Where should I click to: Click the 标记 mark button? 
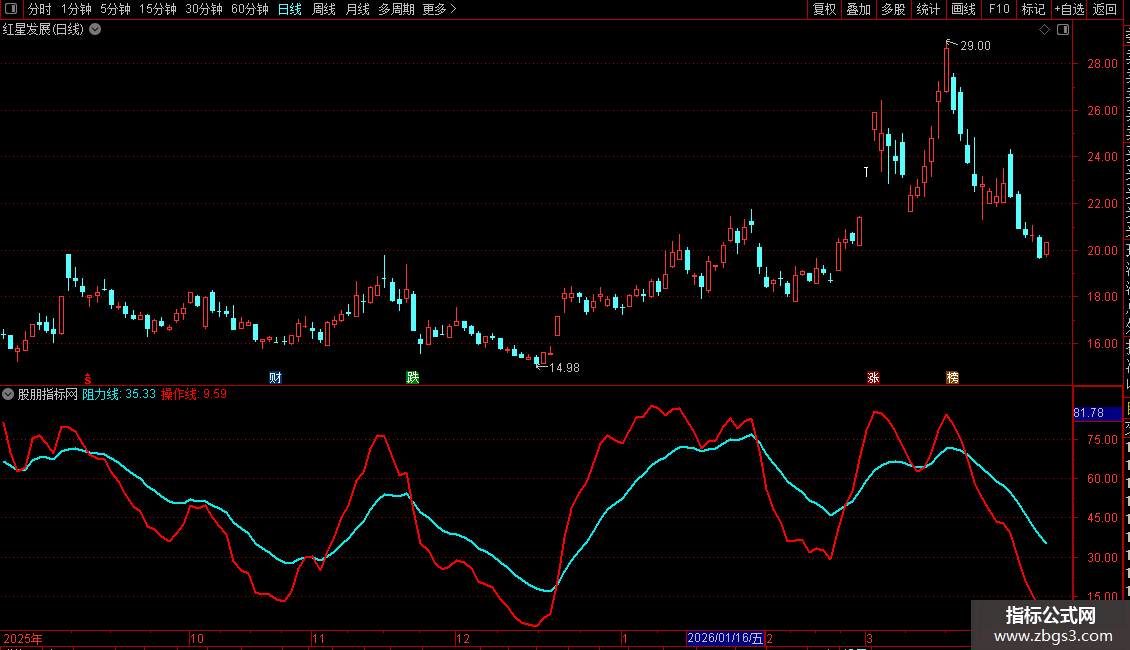[x=1033, y=9]
